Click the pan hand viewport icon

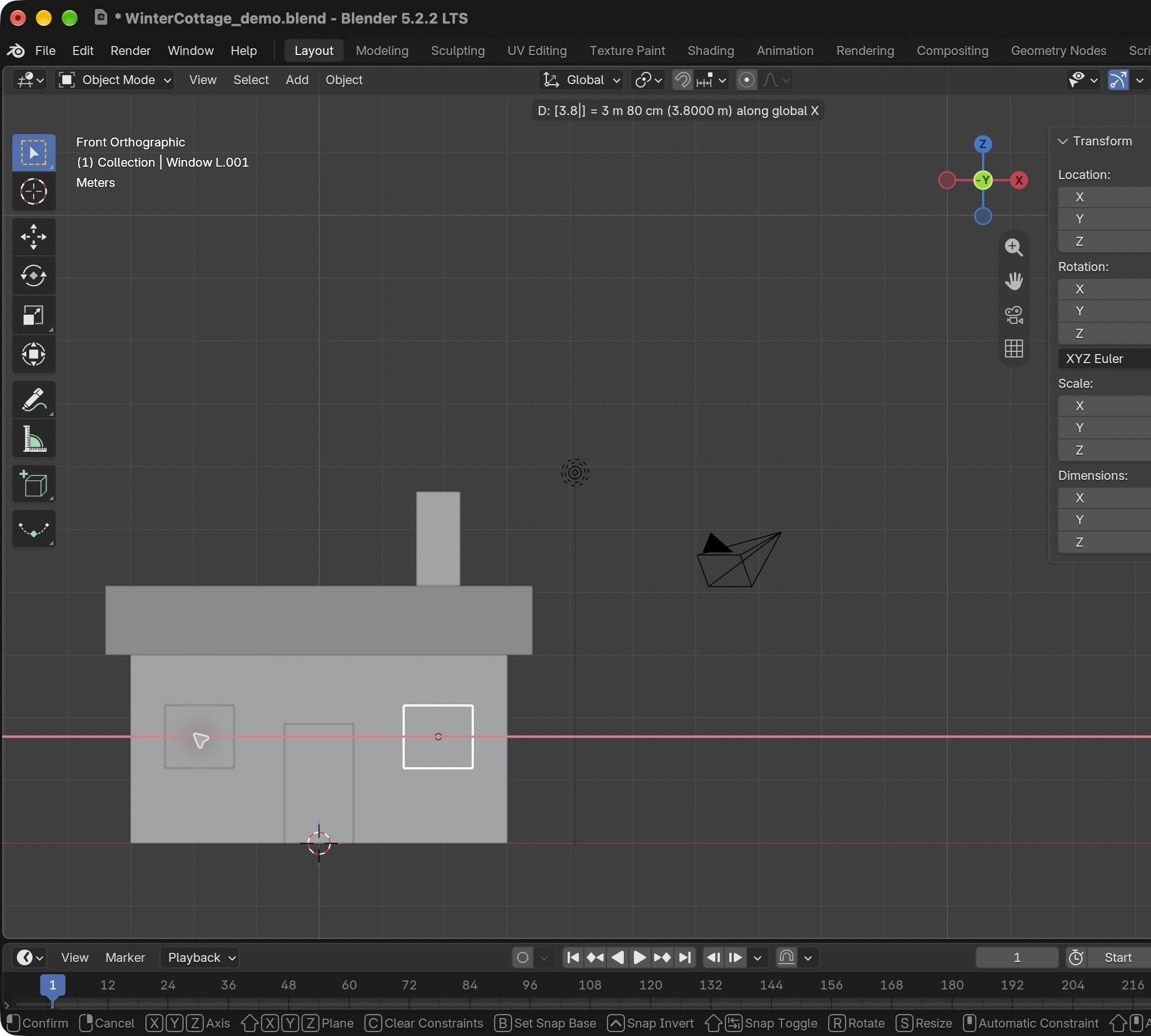pos(1014,281)
